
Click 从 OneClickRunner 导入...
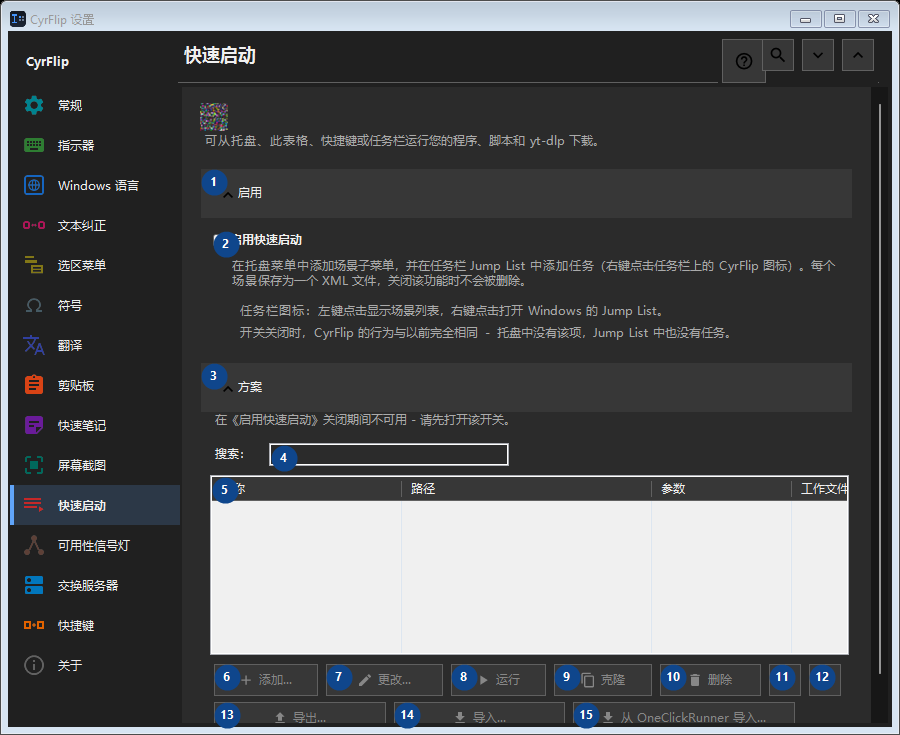[x=684, y=714]
